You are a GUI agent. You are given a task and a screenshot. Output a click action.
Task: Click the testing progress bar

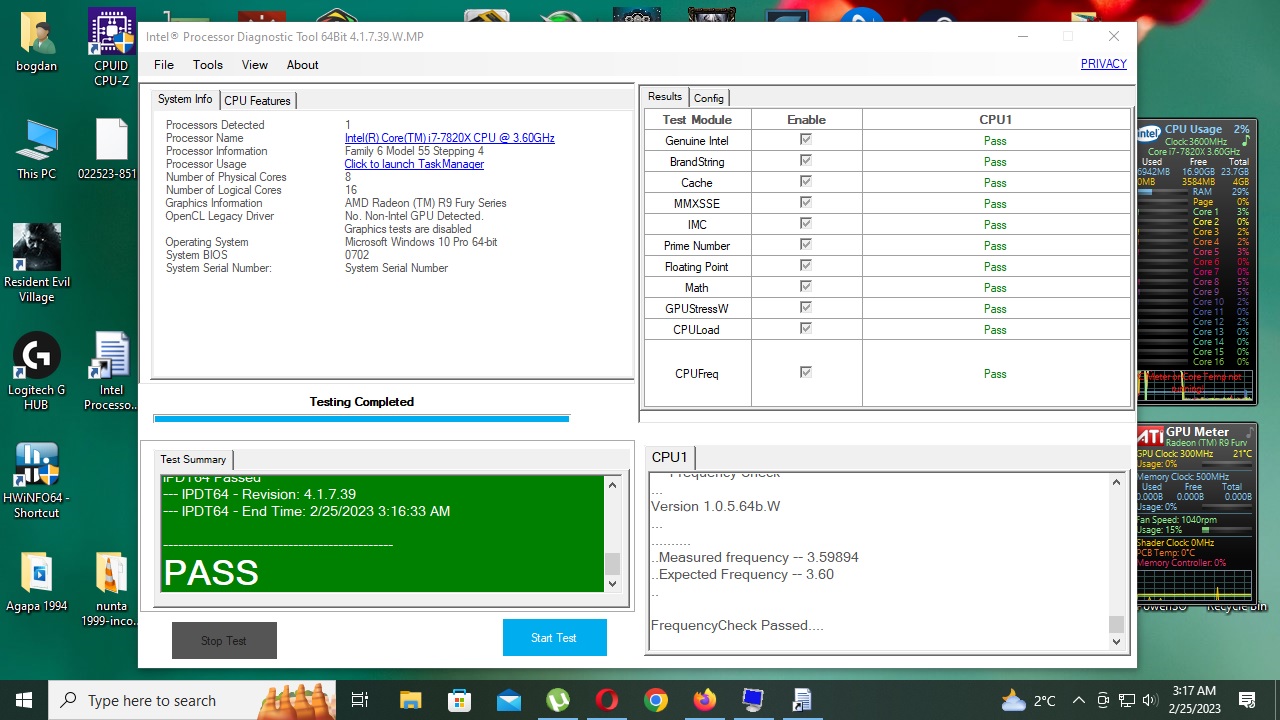361,419
